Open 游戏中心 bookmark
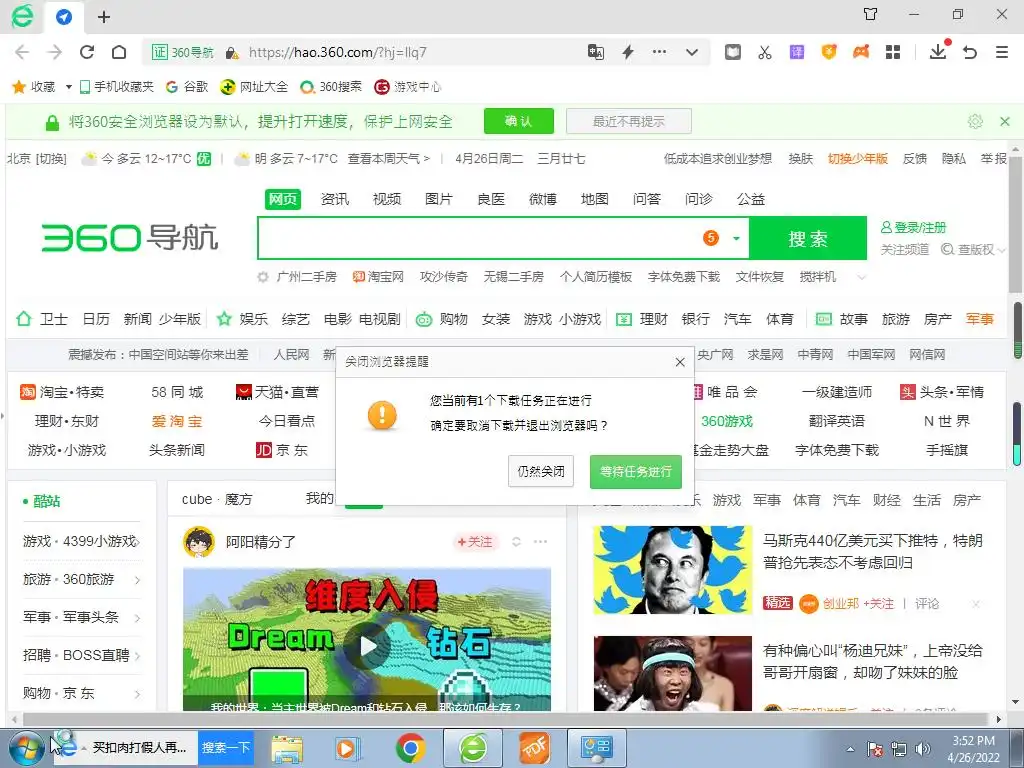Image resolution: width=1024 pixels, height=768 pixels. [x=408, y=86]
